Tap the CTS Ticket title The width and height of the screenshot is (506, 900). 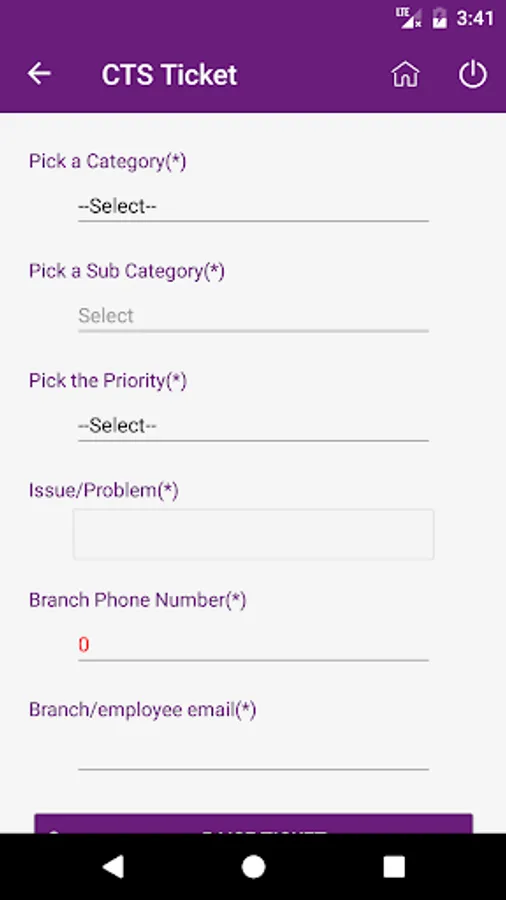169,75
